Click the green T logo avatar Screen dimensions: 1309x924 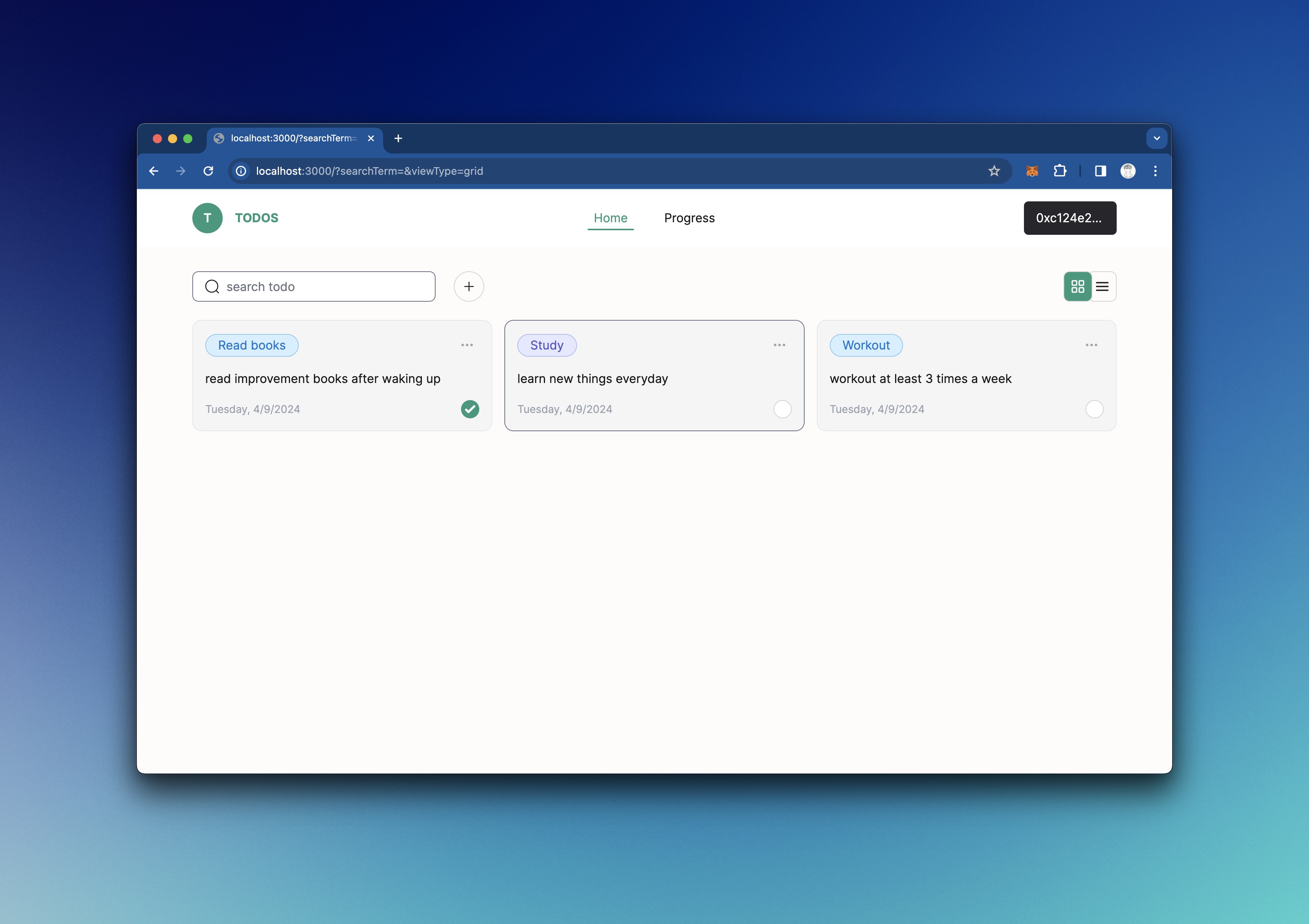click(x=208, y=218)
